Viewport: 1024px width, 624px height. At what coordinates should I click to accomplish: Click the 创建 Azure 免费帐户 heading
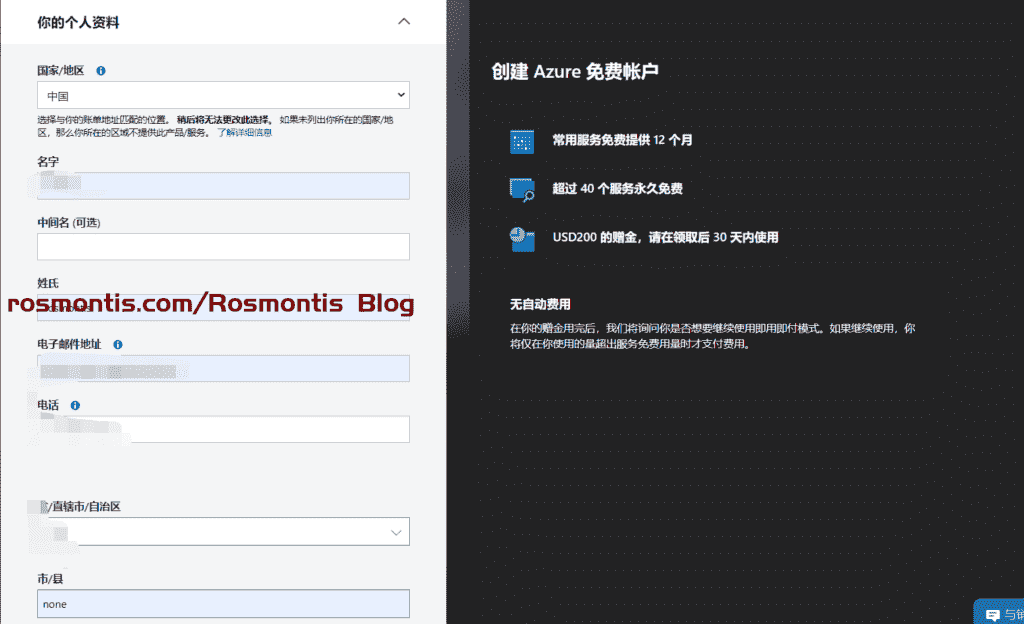point(575,71)
